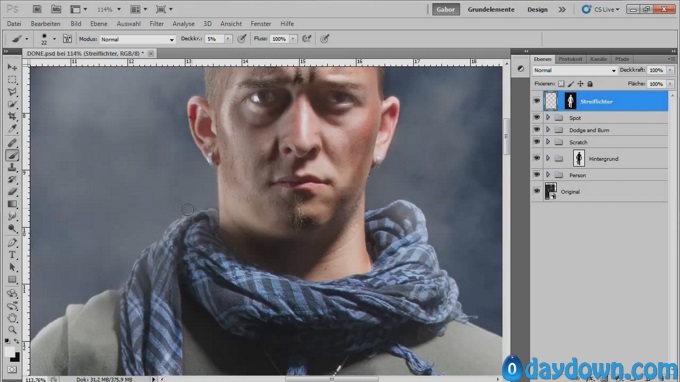Toggle lock transparent pixels
The image size is (680, 382).
pos(561,84)
